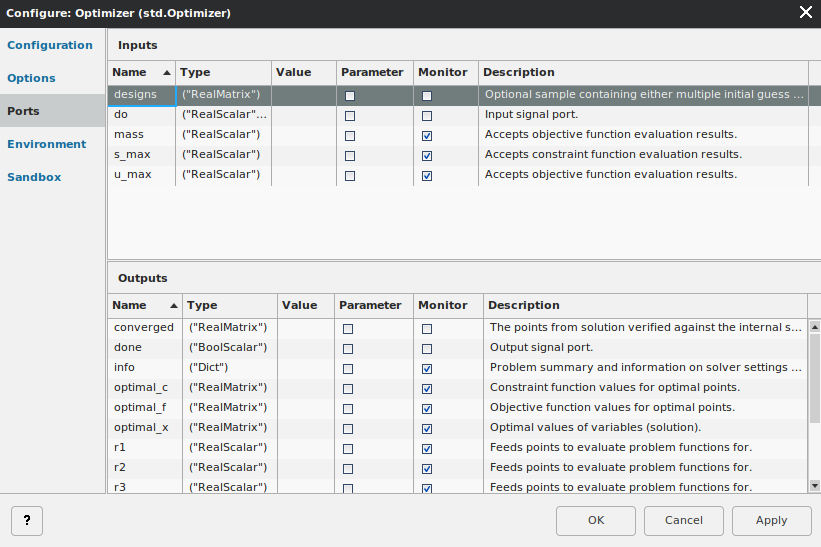Open the Configuration page

click(x=50, y=45)
